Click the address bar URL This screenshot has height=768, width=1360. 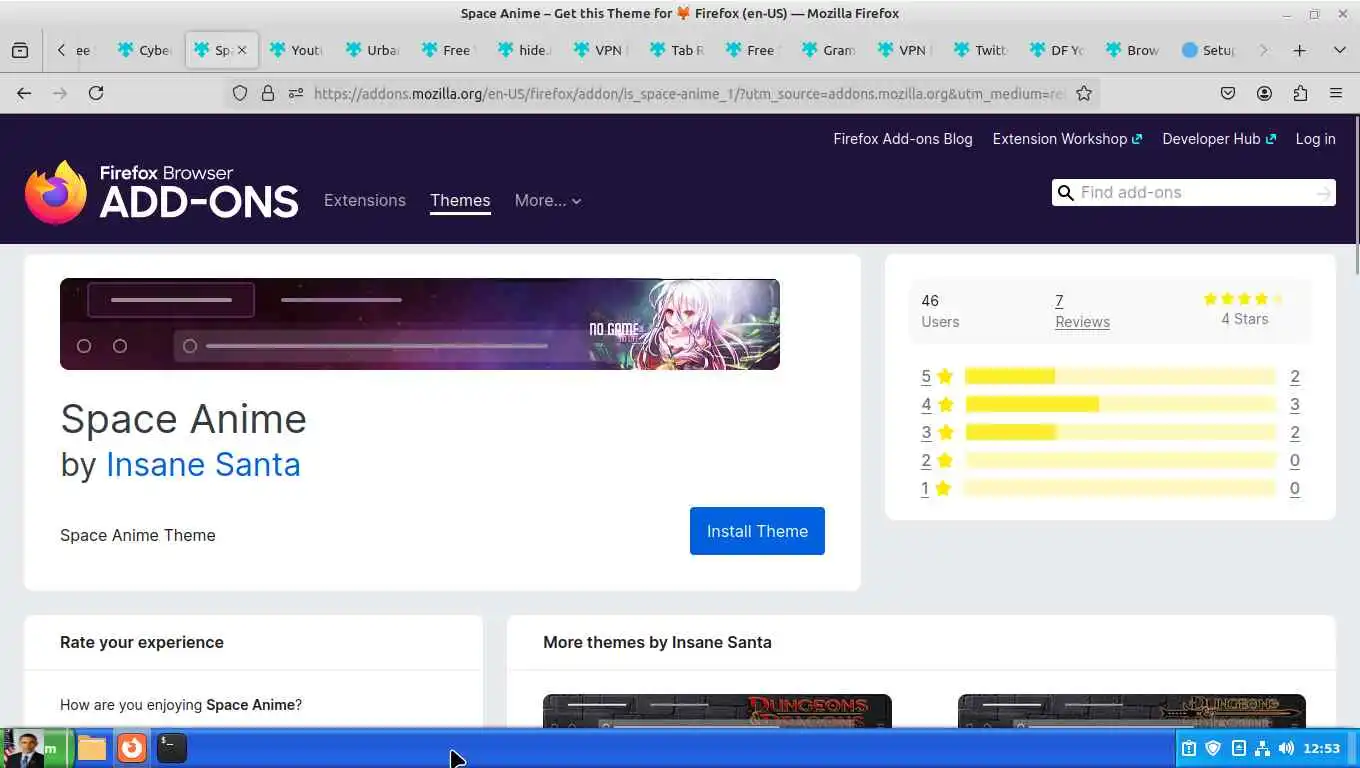690,93
